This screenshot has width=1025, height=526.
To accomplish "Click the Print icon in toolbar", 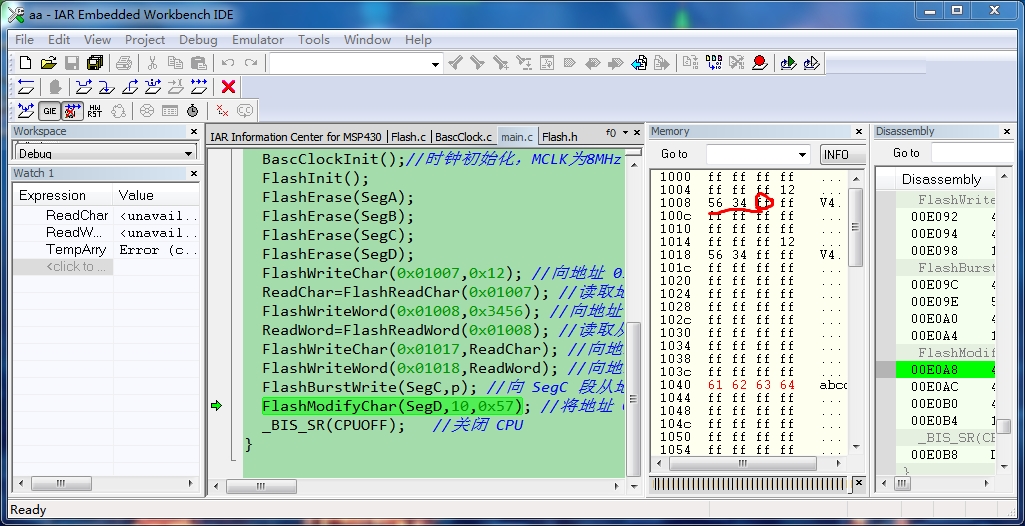I will point(124,63).
